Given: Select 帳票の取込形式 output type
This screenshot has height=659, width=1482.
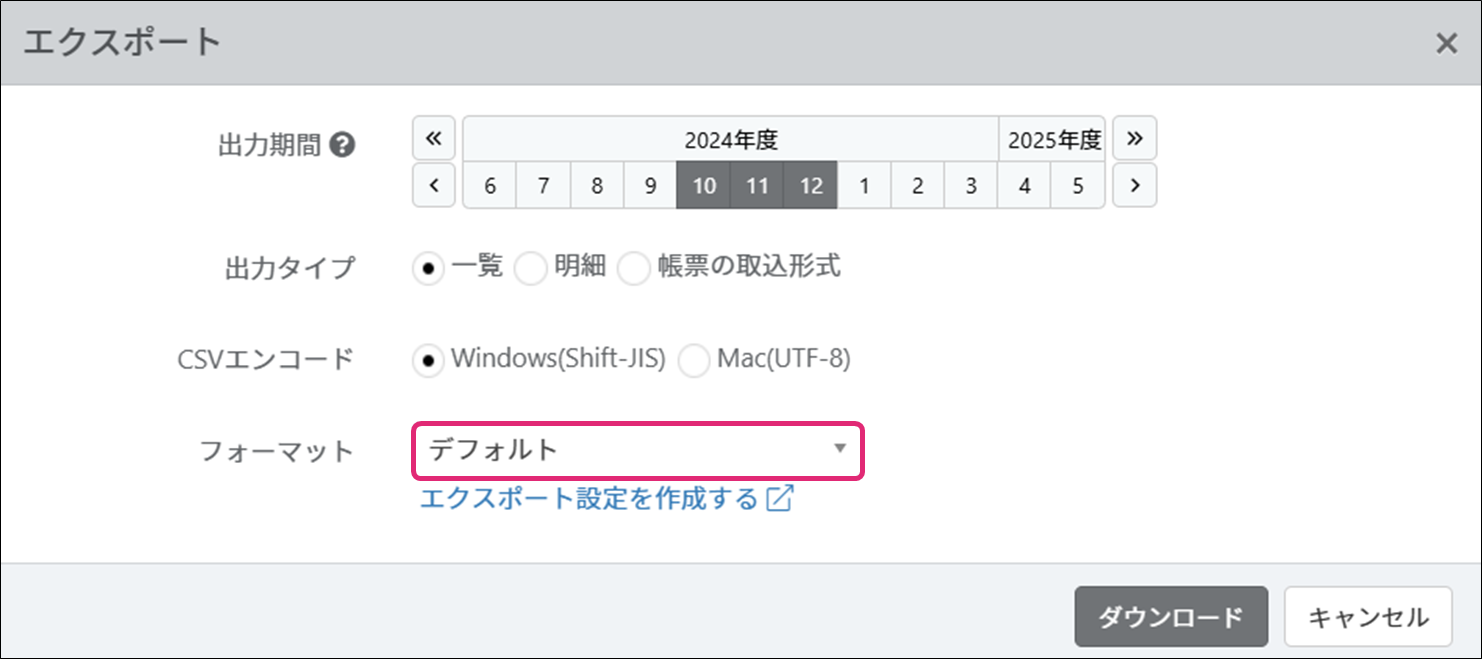Looking at the screenshot, I should (634, 268).
